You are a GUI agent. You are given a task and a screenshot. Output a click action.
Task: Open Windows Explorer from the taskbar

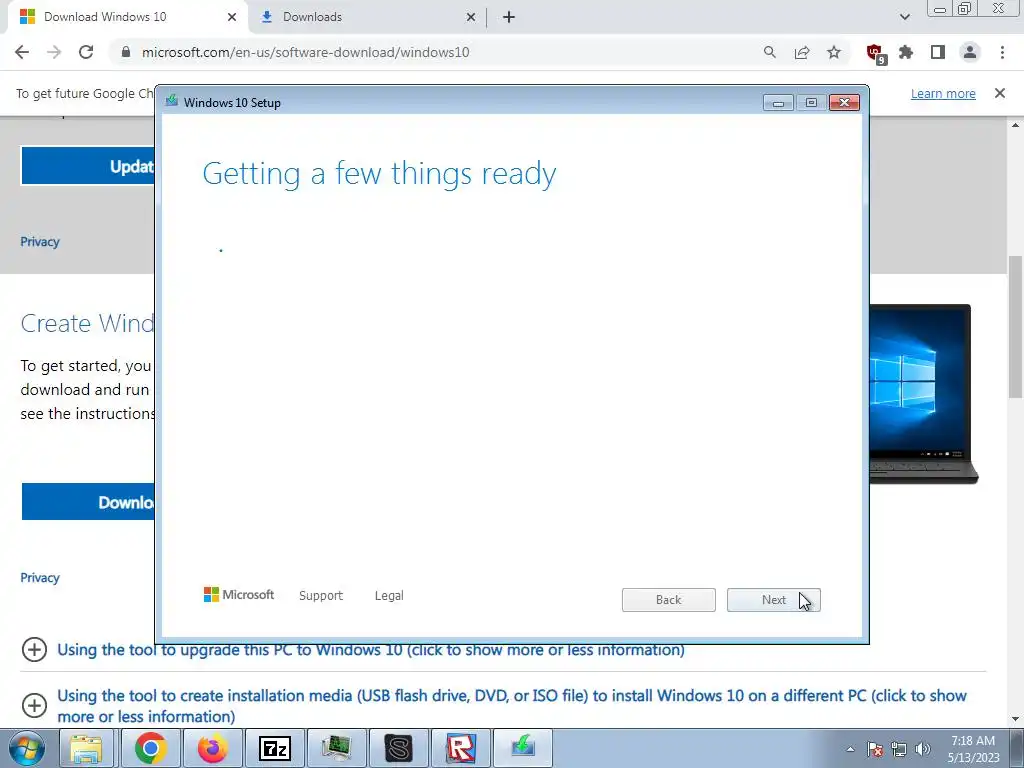tap(86, 748)
